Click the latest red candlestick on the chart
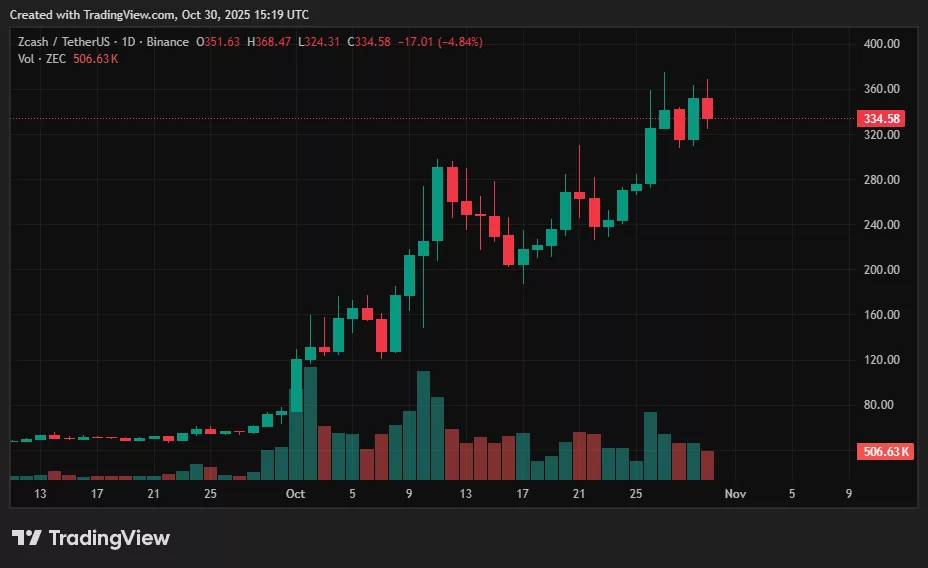This screenshot has width=928, height=568. tap(707, 108)
